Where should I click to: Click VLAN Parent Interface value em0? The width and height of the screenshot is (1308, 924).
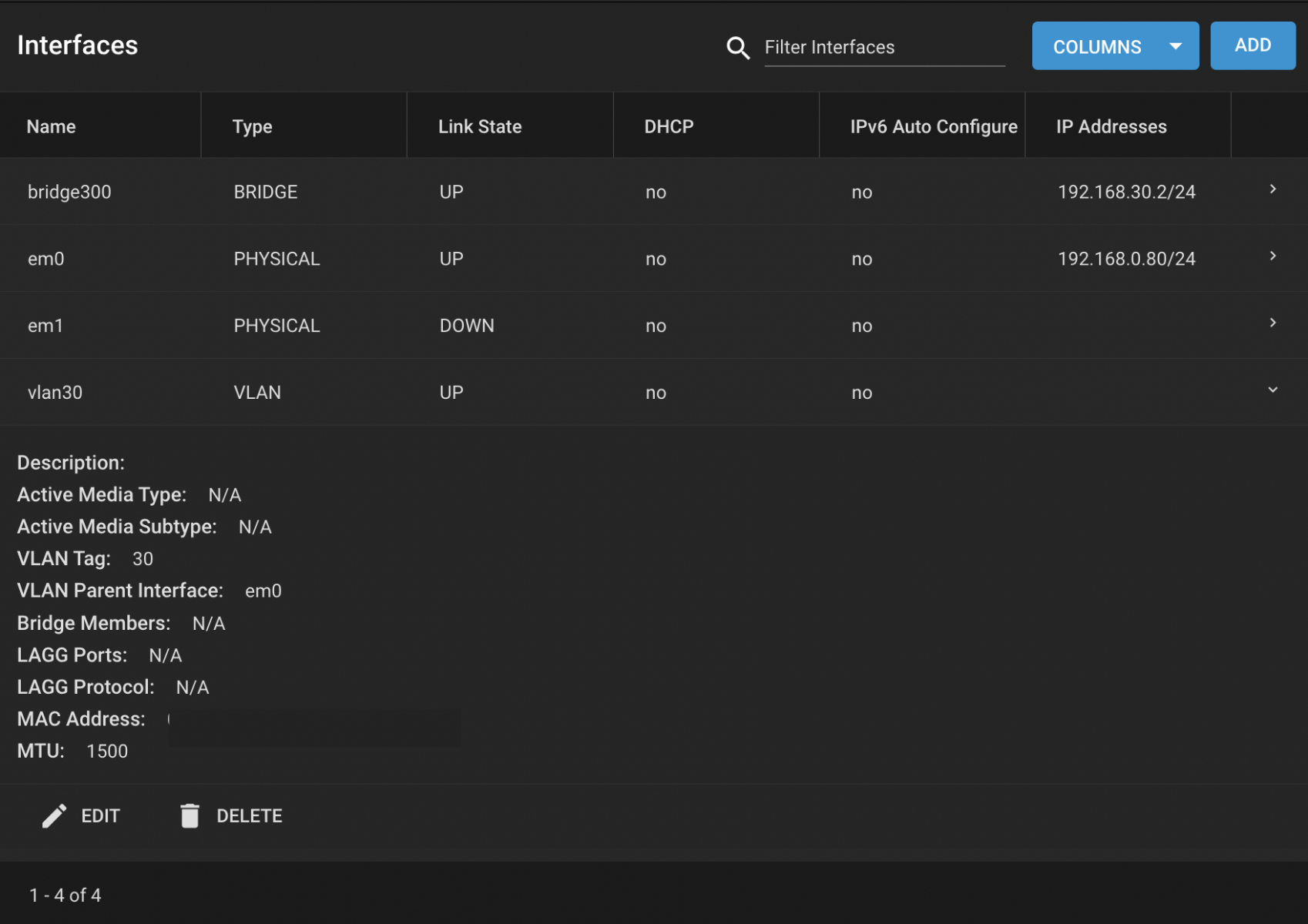click(263, 591)
